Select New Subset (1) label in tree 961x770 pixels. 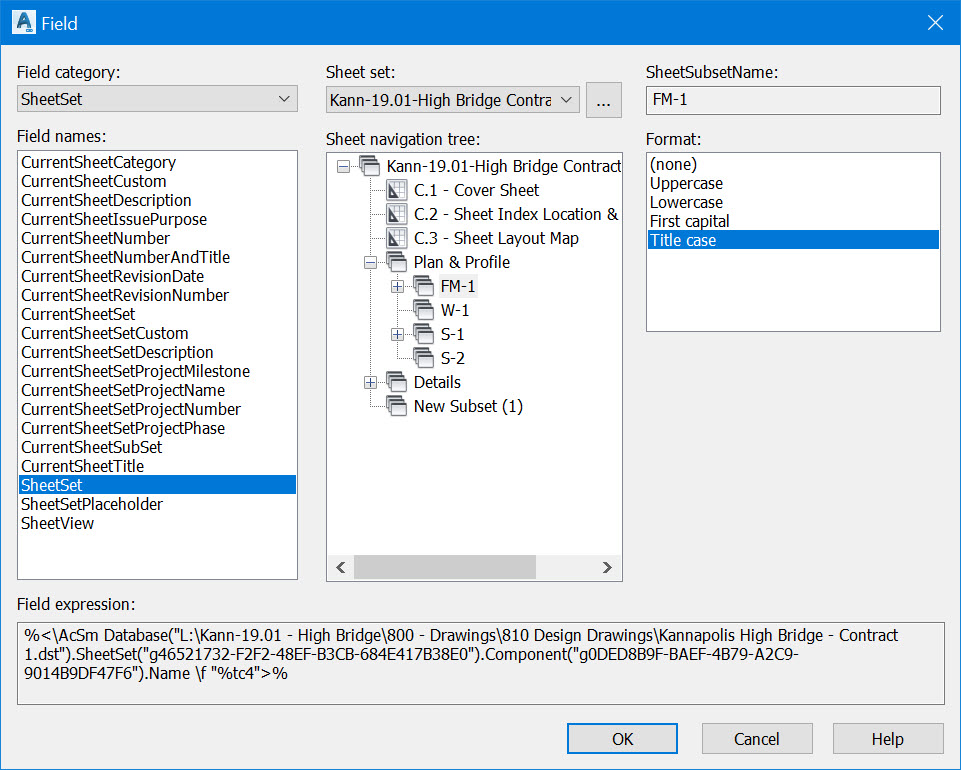(468, 406)
